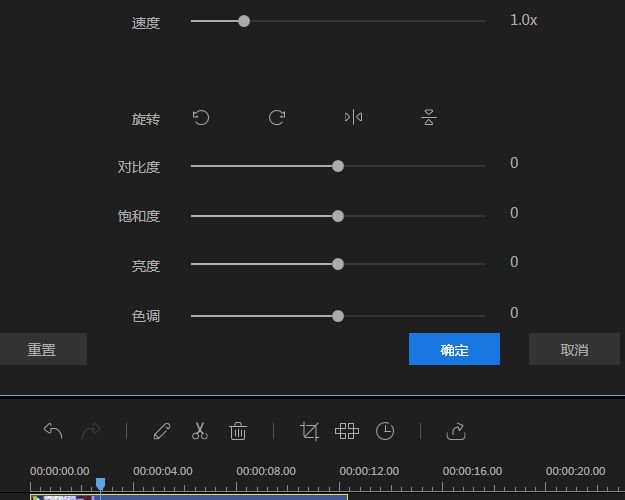The width and height of the screenshot is (625, 500).
Task: Open the duration clock tool
Action: (385, 431)
